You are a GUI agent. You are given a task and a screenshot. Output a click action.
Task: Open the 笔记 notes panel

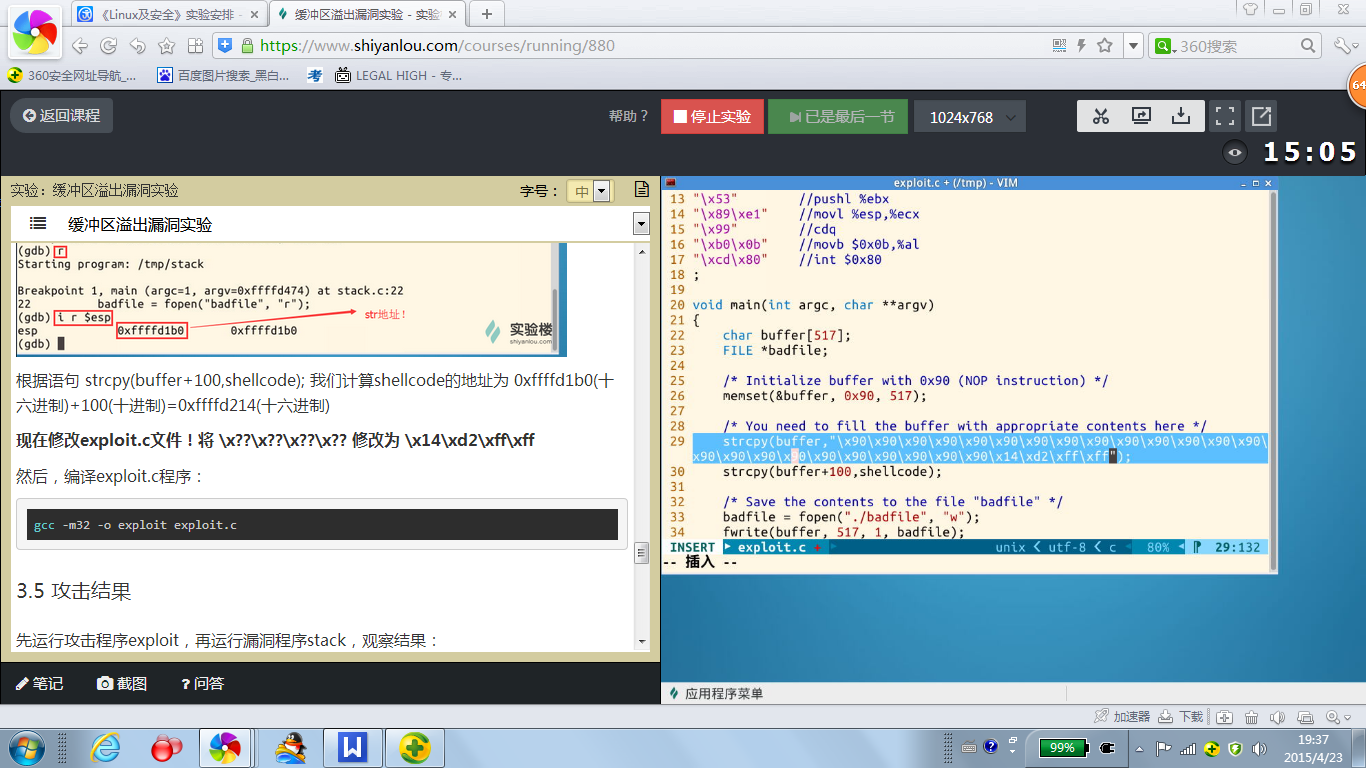[x=40, y=684]
